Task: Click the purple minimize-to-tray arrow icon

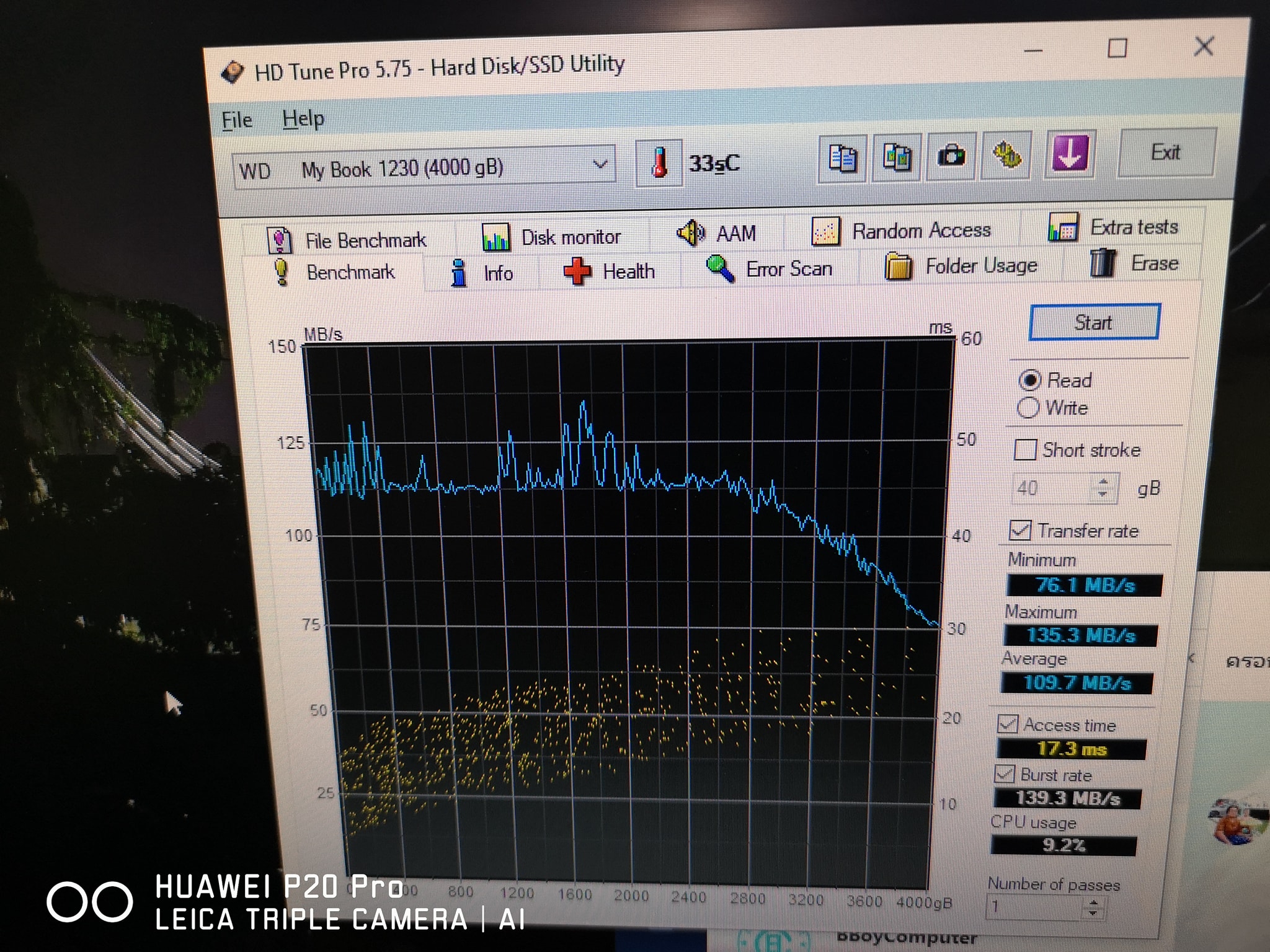Action: 1070,154
